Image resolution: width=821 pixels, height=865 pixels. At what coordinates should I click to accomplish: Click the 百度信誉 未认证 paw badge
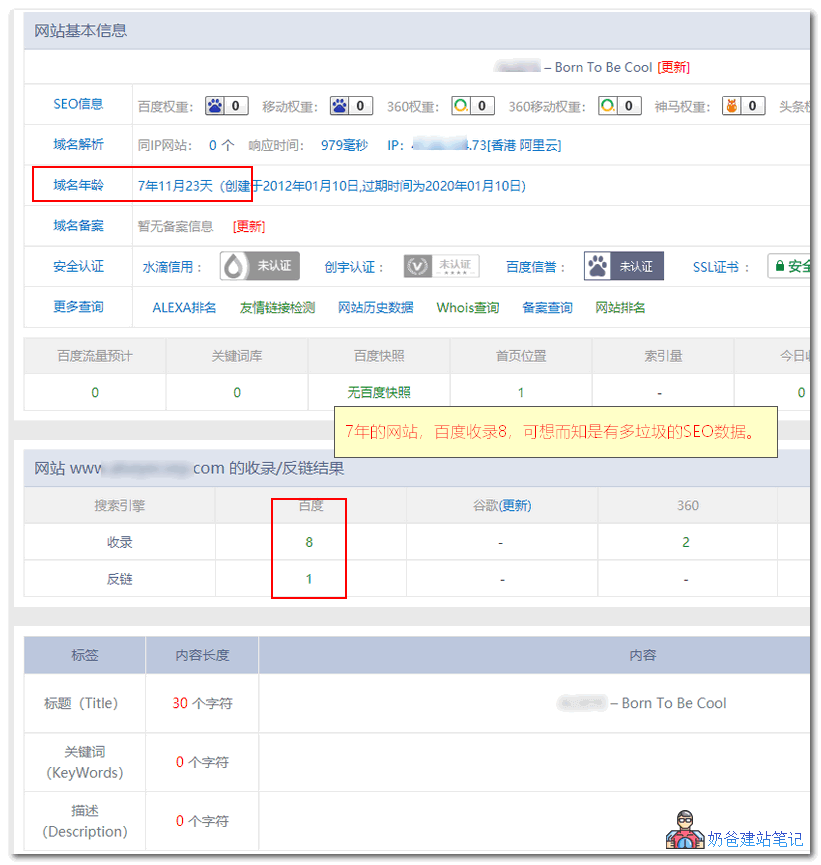coord(624,266)
